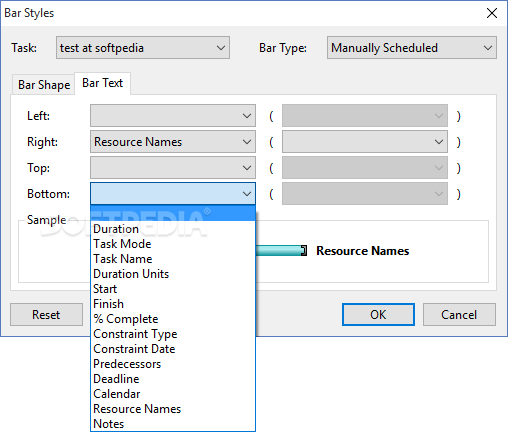Viewport: 508px width, 432px height.
Task: Choose Notes at the bottom of list
Action: [x=173, y=424]
